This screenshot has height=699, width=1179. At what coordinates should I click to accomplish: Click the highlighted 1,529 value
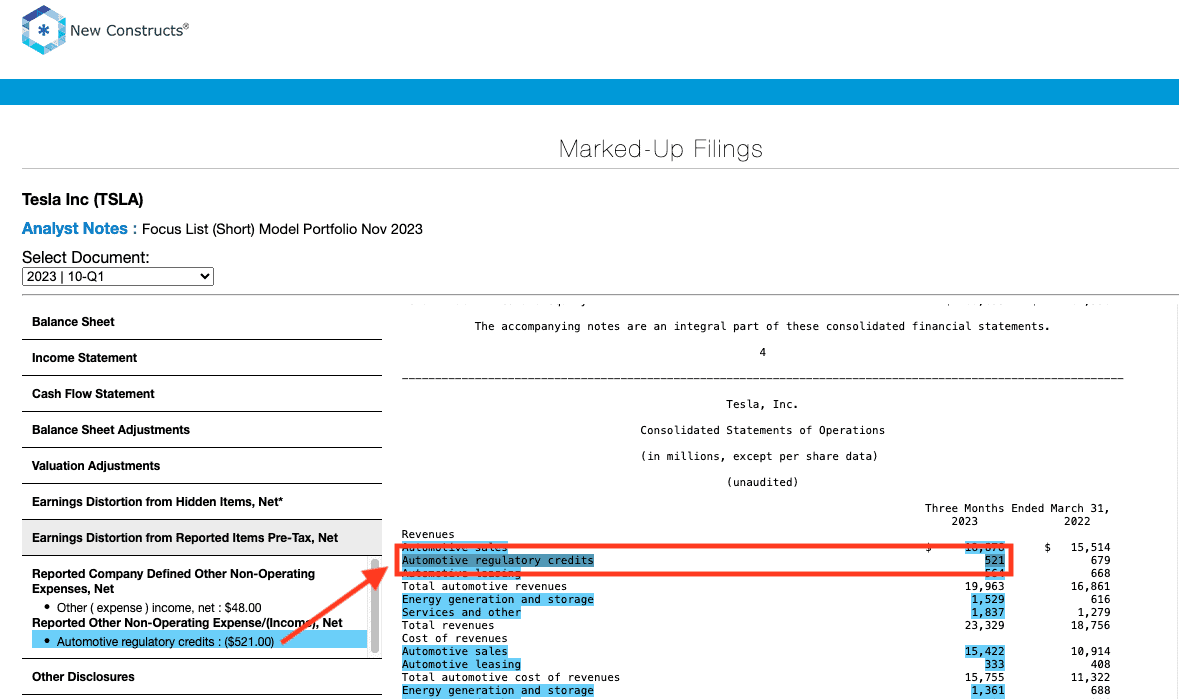point(987,599)
